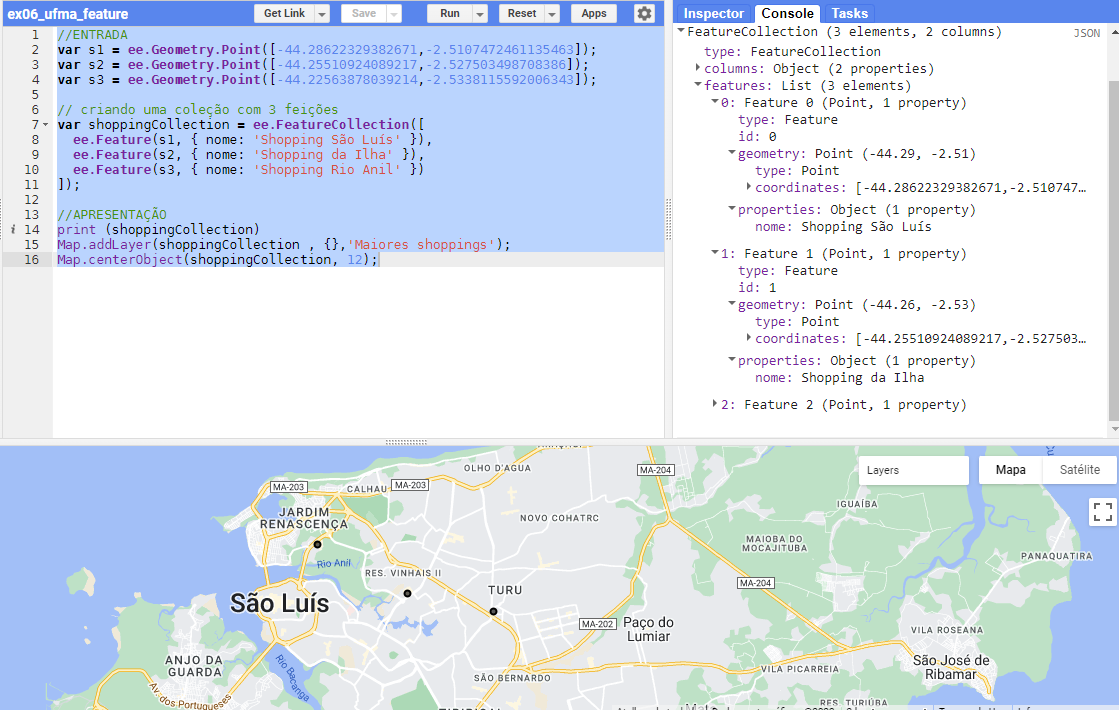Viewport: 1119px width, 710px height.
Task: Click the São José de Ribamar map label
Action: point(951,667)
